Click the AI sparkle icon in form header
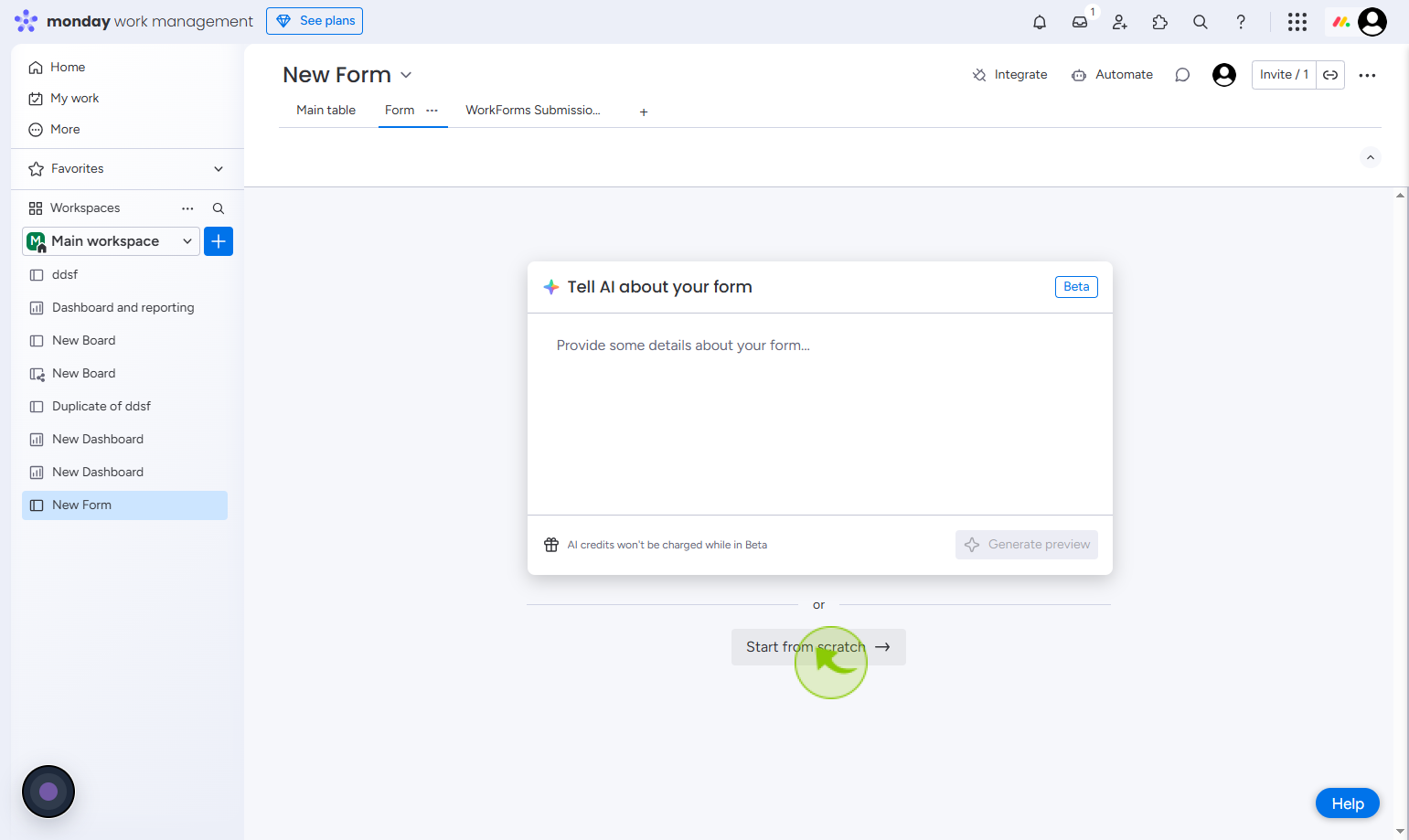Viewport: 1409px width, 840px height. tap(551, 287)
